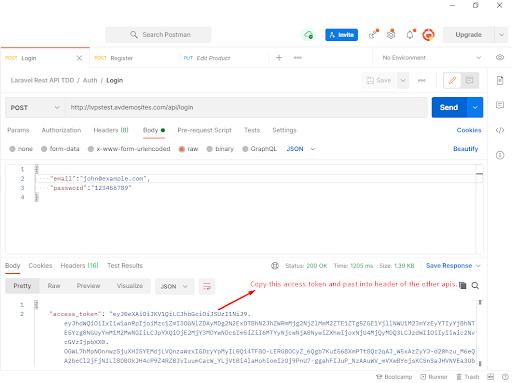
Task: Open request info icon in right sidebar
Action: coord(500,155)
